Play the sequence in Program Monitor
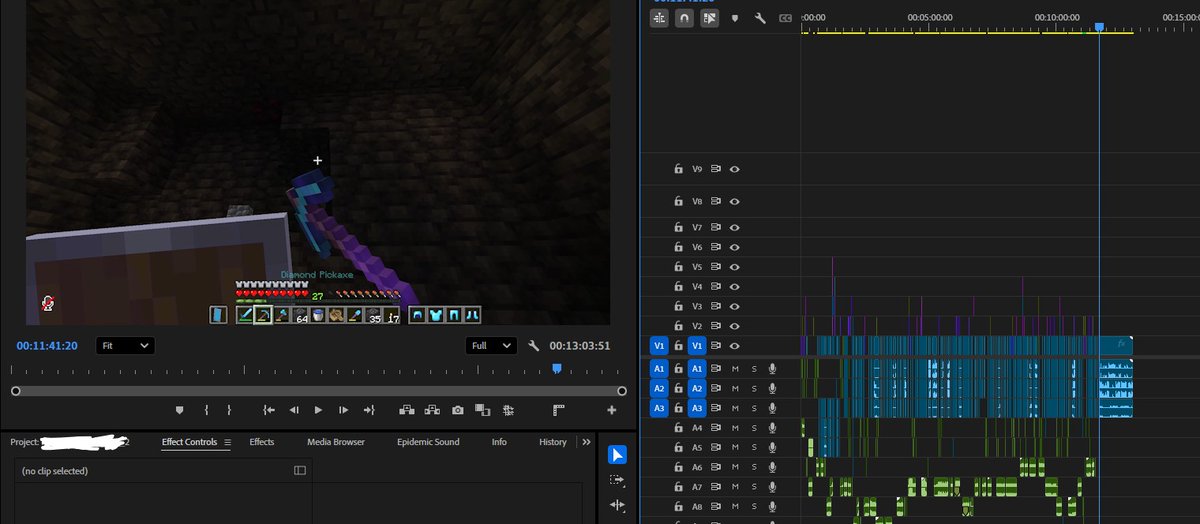This screenshot has height=524, width=1200. click(318, 410)
